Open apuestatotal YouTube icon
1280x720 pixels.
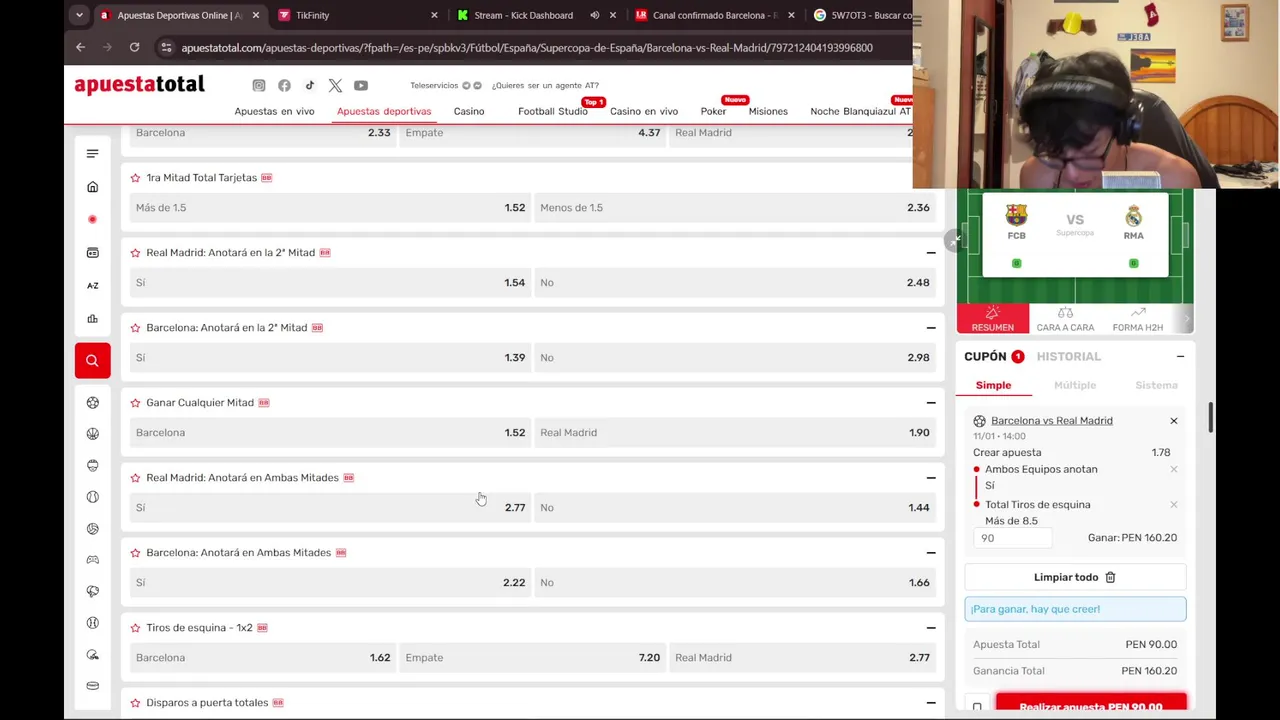pyautogui.click(x=361, y=85)
